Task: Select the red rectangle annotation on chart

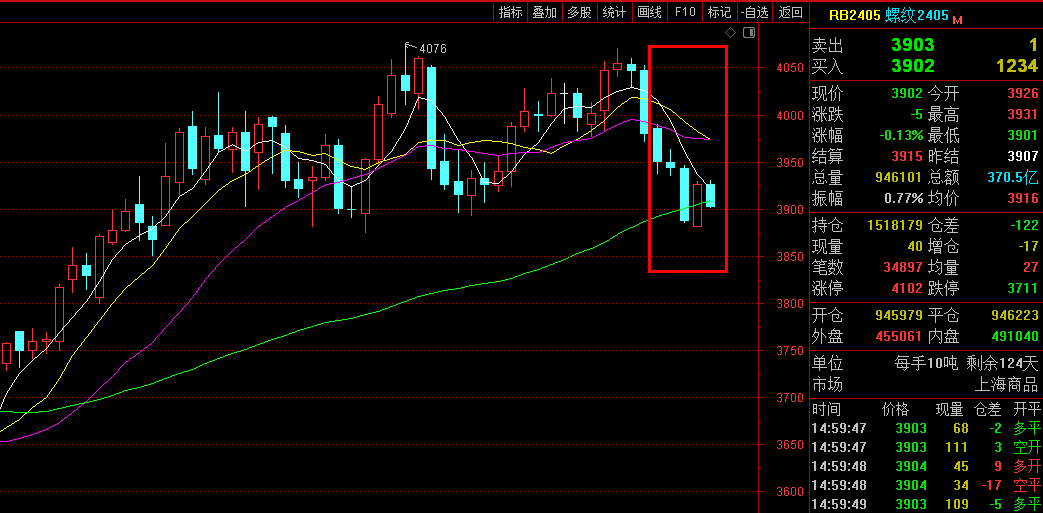Action: pos(650,160)
